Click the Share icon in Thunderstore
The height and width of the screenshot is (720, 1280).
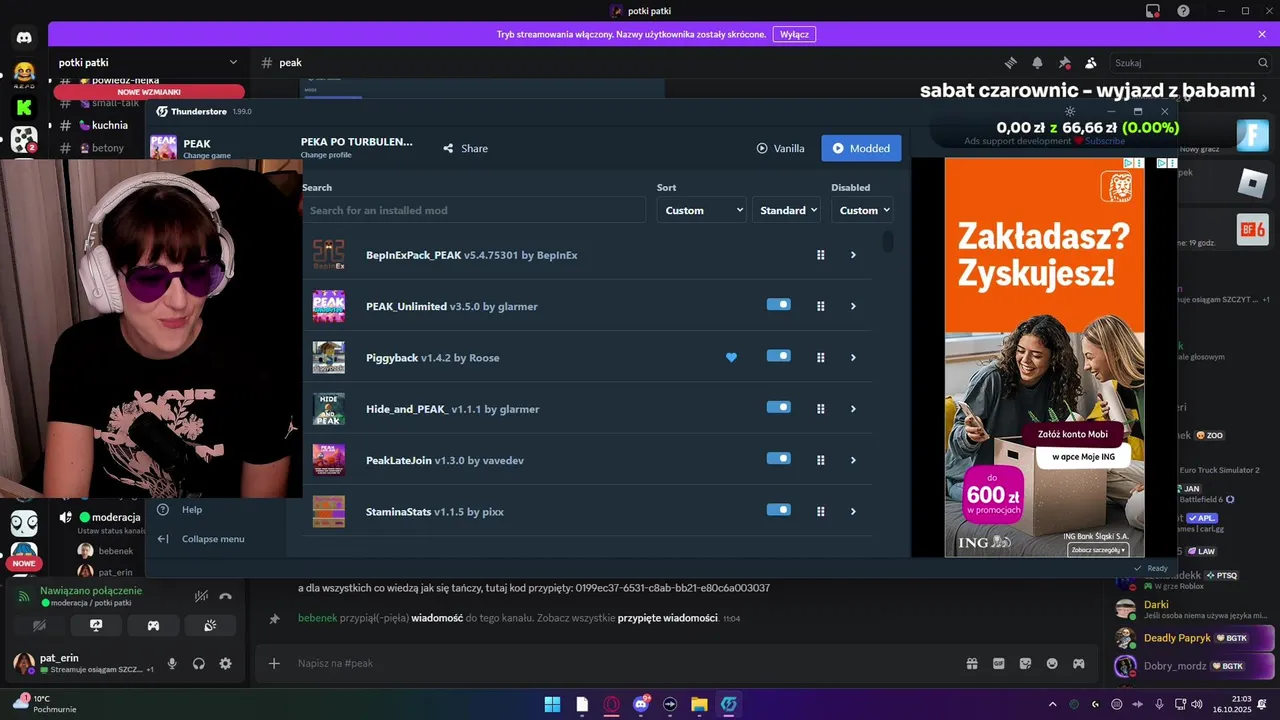click(448, 148)
